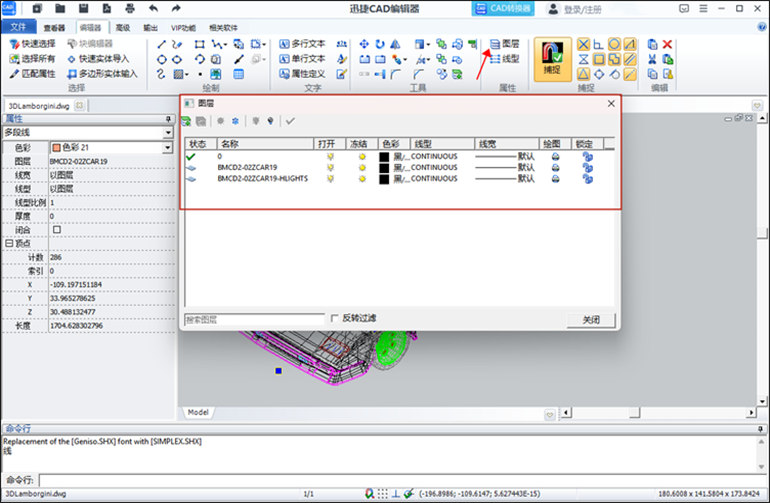Click the CAD转换器 converter button
This screenshot has width=770, height=503.
point(503,8)
